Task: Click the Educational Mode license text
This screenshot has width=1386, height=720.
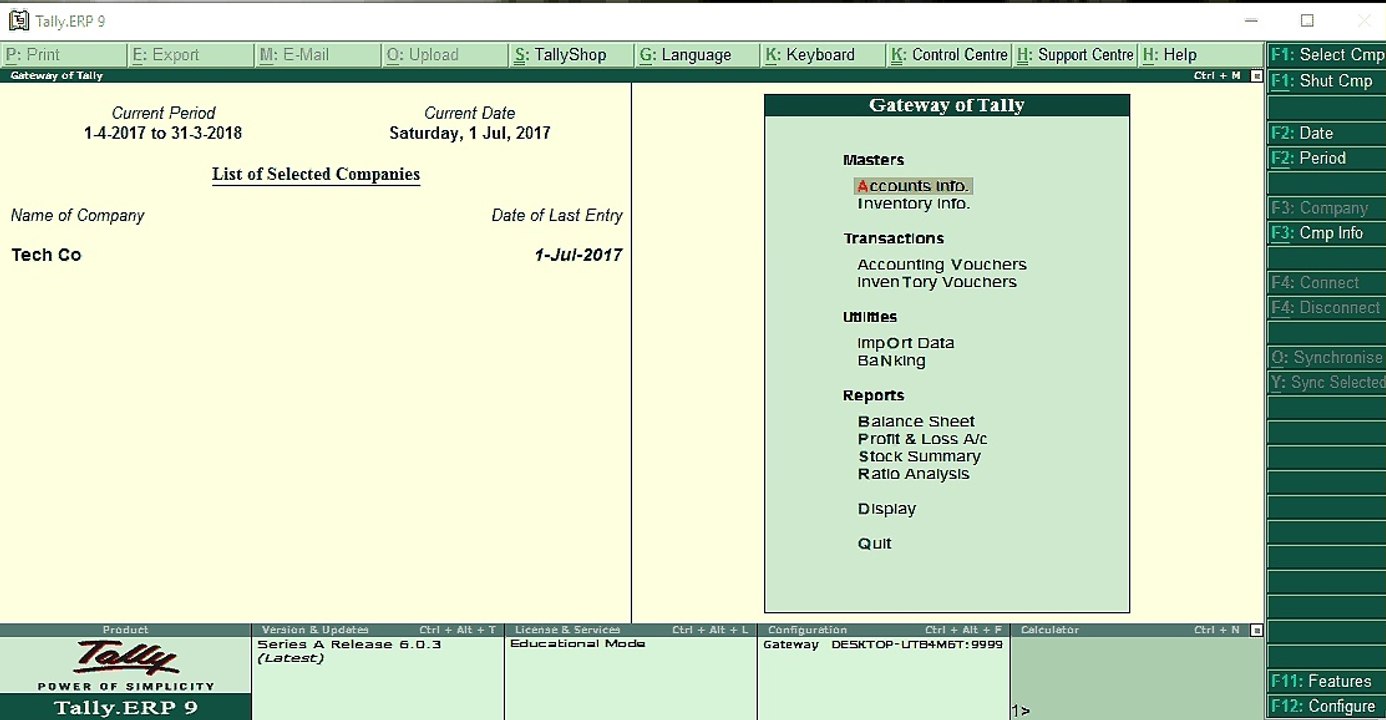Action: click(578, 644)
